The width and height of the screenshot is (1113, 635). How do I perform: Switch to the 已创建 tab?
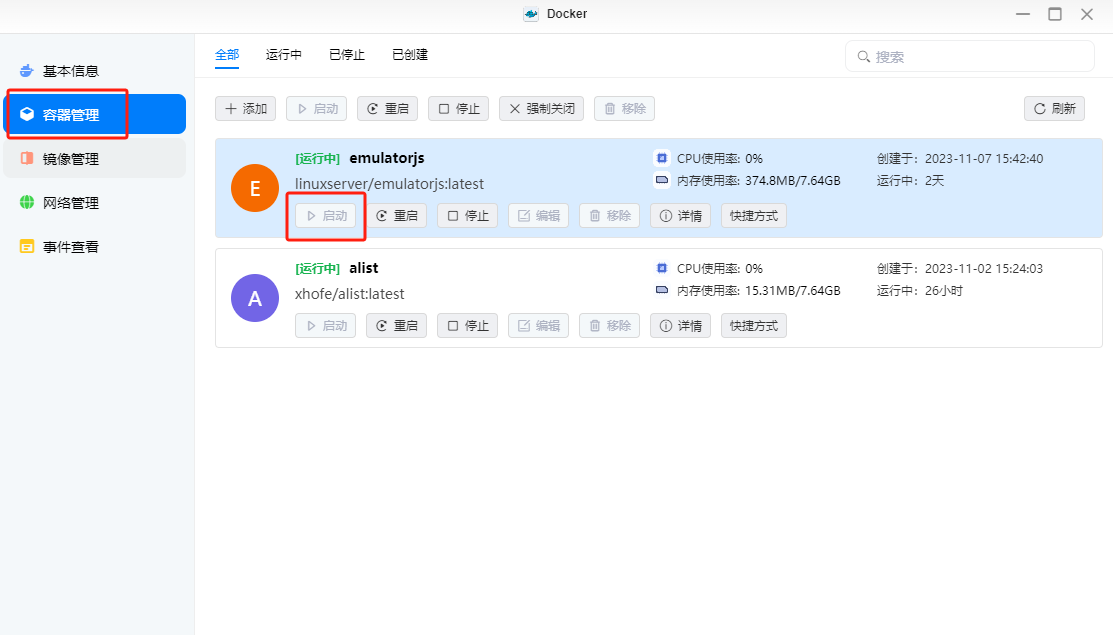(x=410, y=55)
